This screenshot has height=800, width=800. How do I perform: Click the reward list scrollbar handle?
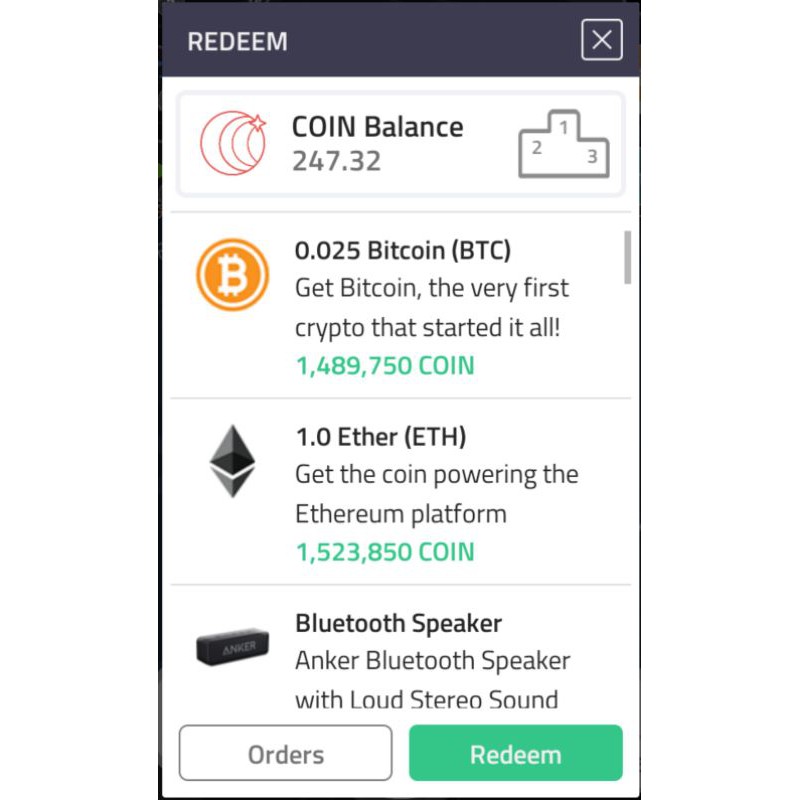click(x=628, y=257)
